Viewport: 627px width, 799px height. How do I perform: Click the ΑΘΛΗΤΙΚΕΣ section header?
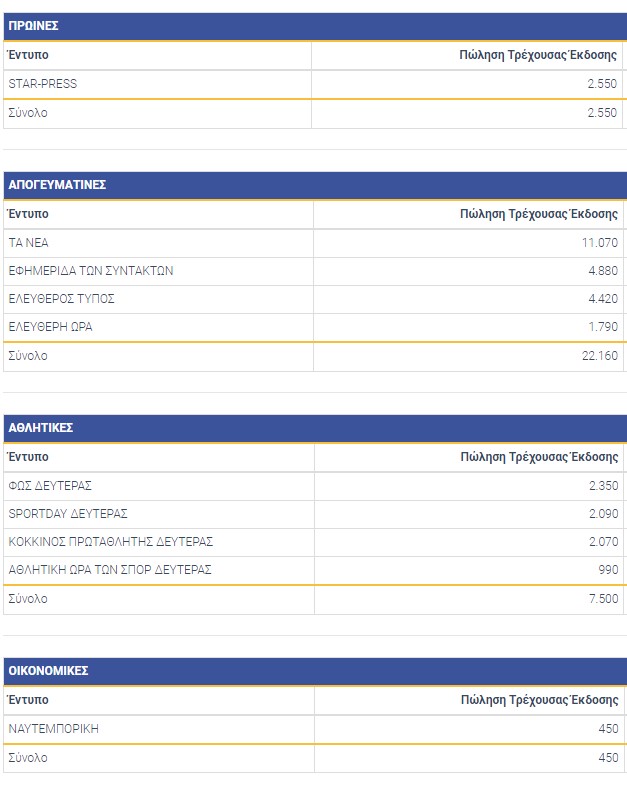pos(41,428)
